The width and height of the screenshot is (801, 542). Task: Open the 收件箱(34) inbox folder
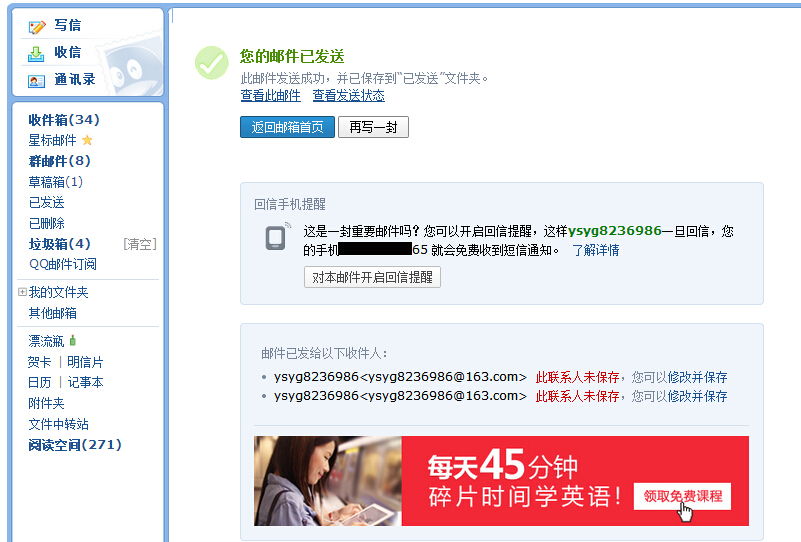[x=64, y=119]
